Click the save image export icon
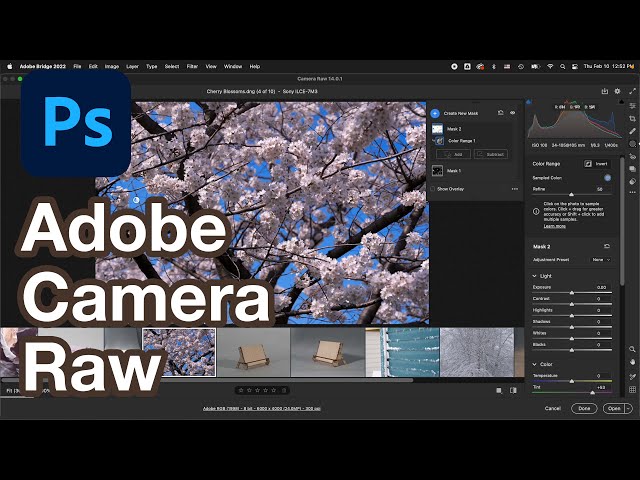 604,91
